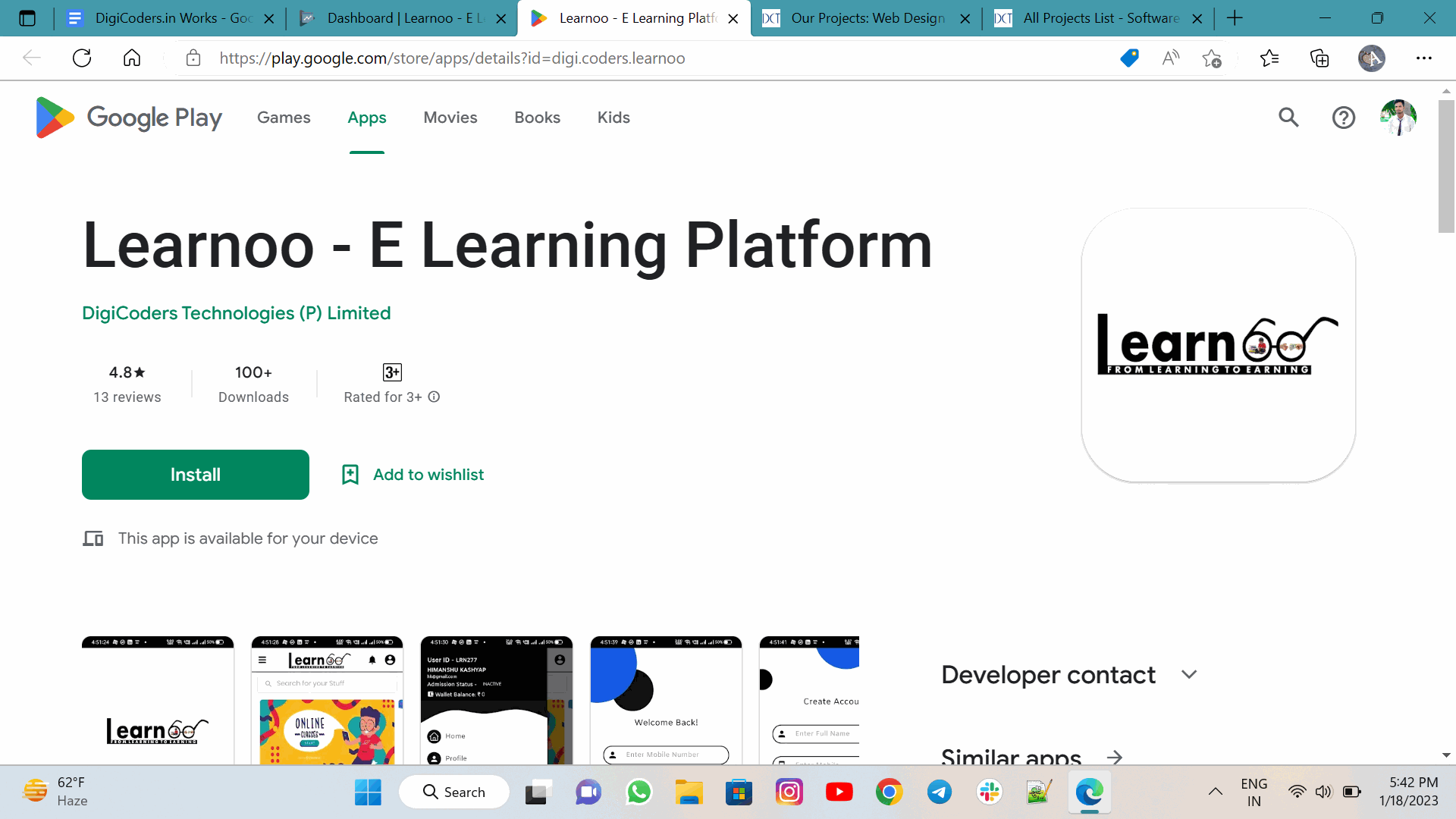Click the Rated for 3+ label
1456x819 pixels.
click(383, 397)
